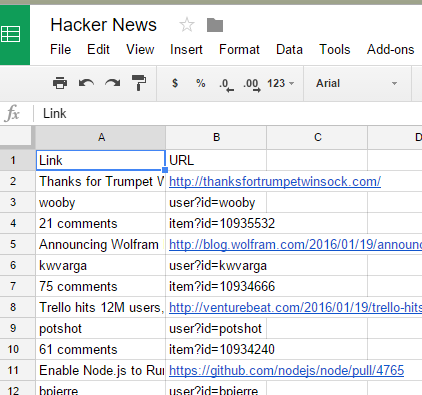The height and width of the screenshot is (395, 422).
Task: Select the 21 comments cell
Action: click(100, 224)
